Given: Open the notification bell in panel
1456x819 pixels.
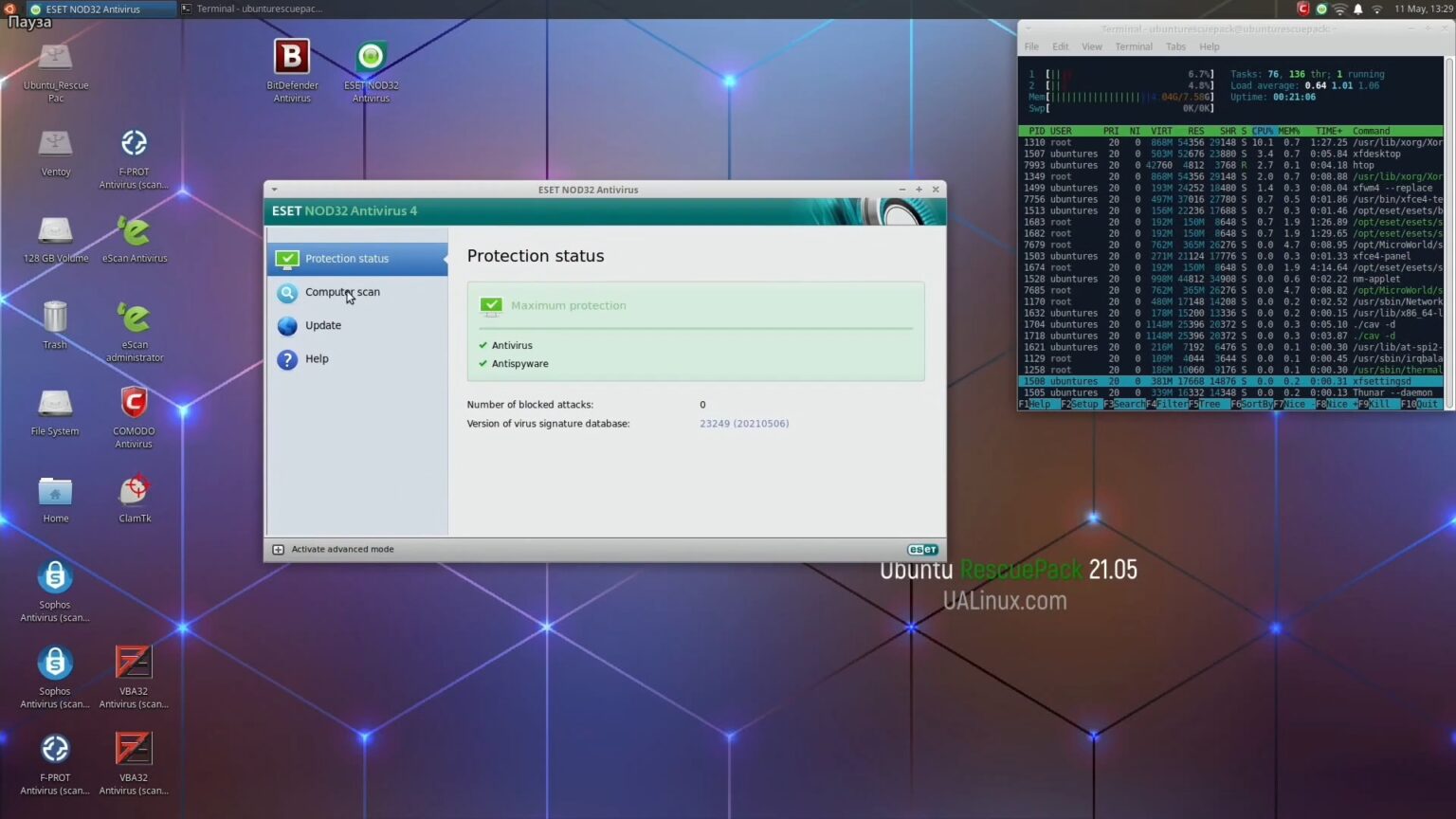Looking at the screenshot, I should pyautogui.click(x=1357, y=9).
